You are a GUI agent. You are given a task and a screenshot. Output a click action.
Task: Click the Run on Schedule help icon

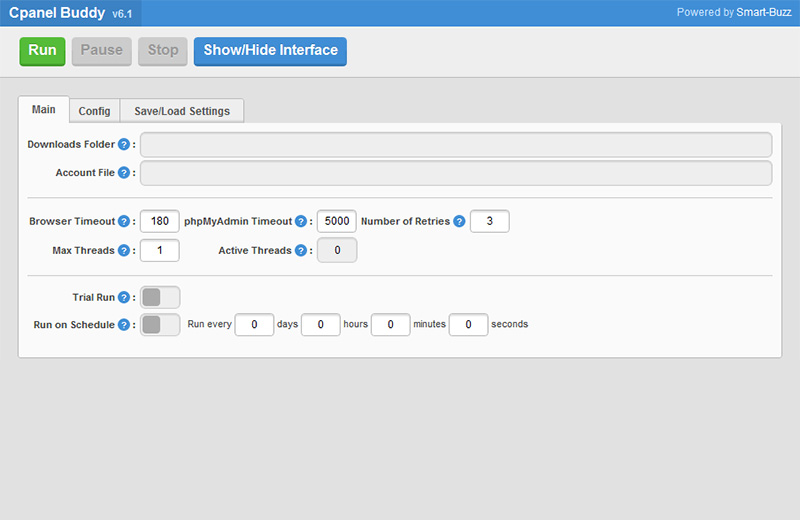tap(123, 325)
